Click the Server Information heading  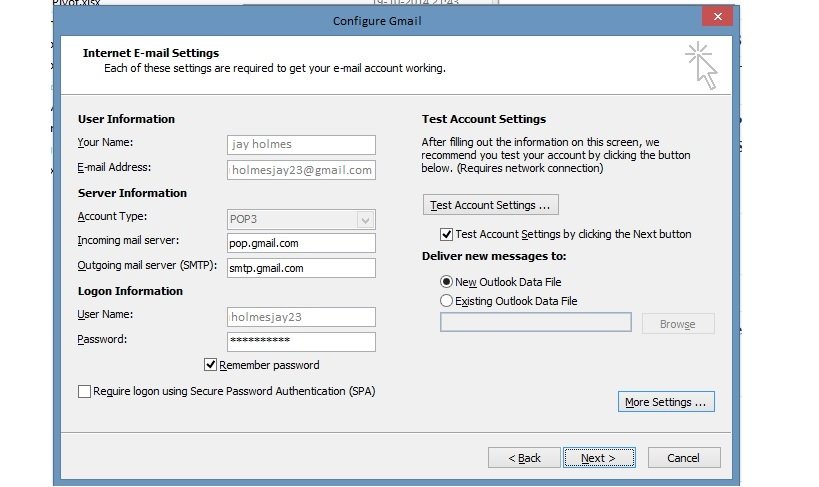[x=132, y=193]
